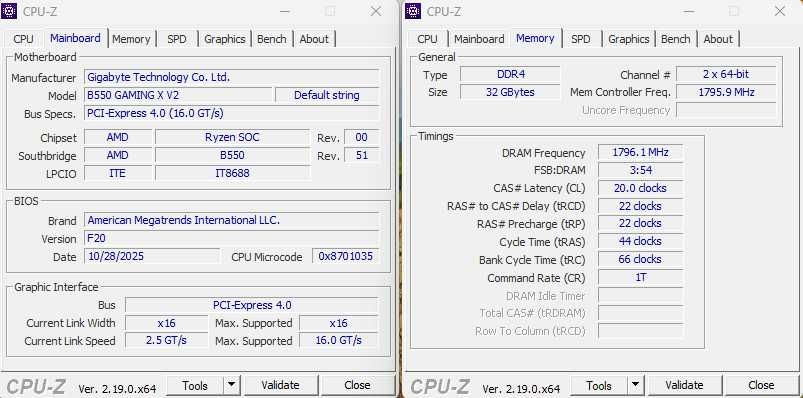Switch to Mainboard tab in right CPU-Z window
This screenshot has width=803, height=398.
tap(479, 39)
